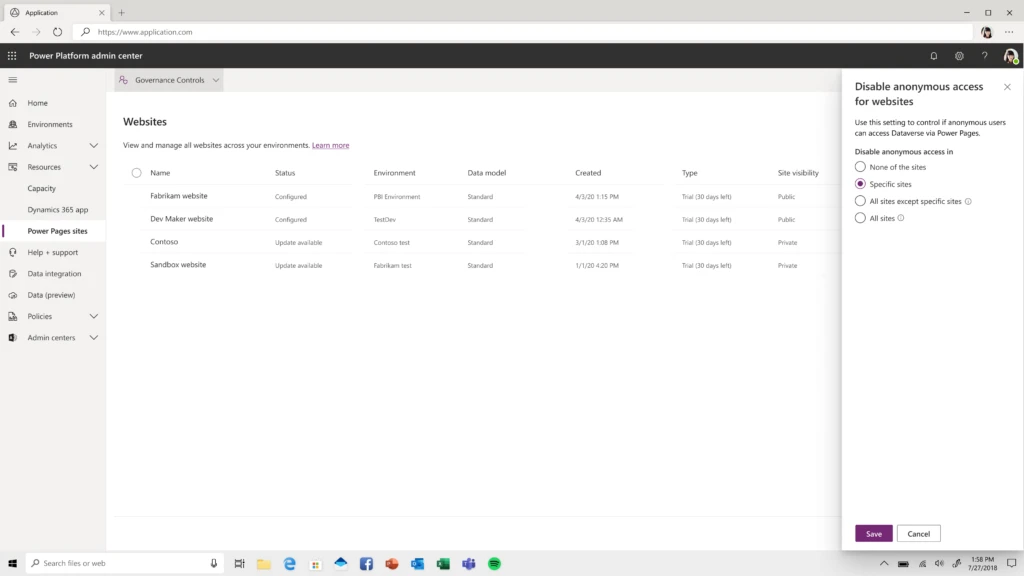Open the Help question mark in the header
Viewport: 1024px width, 576px height.
pyautogui.click(x=984, y=56)
